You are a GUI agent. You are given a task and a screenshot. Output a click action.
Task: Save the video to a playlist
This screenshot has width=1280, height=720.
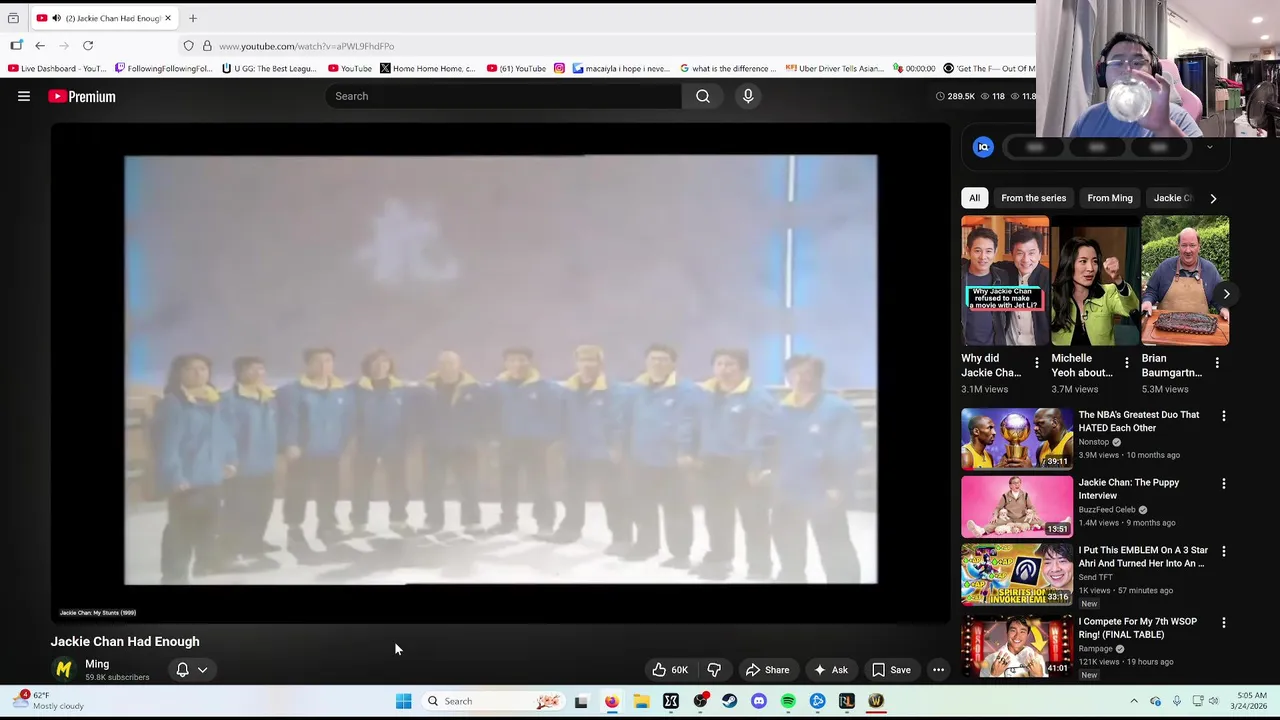pyautogui.click(x=890, y=670)
